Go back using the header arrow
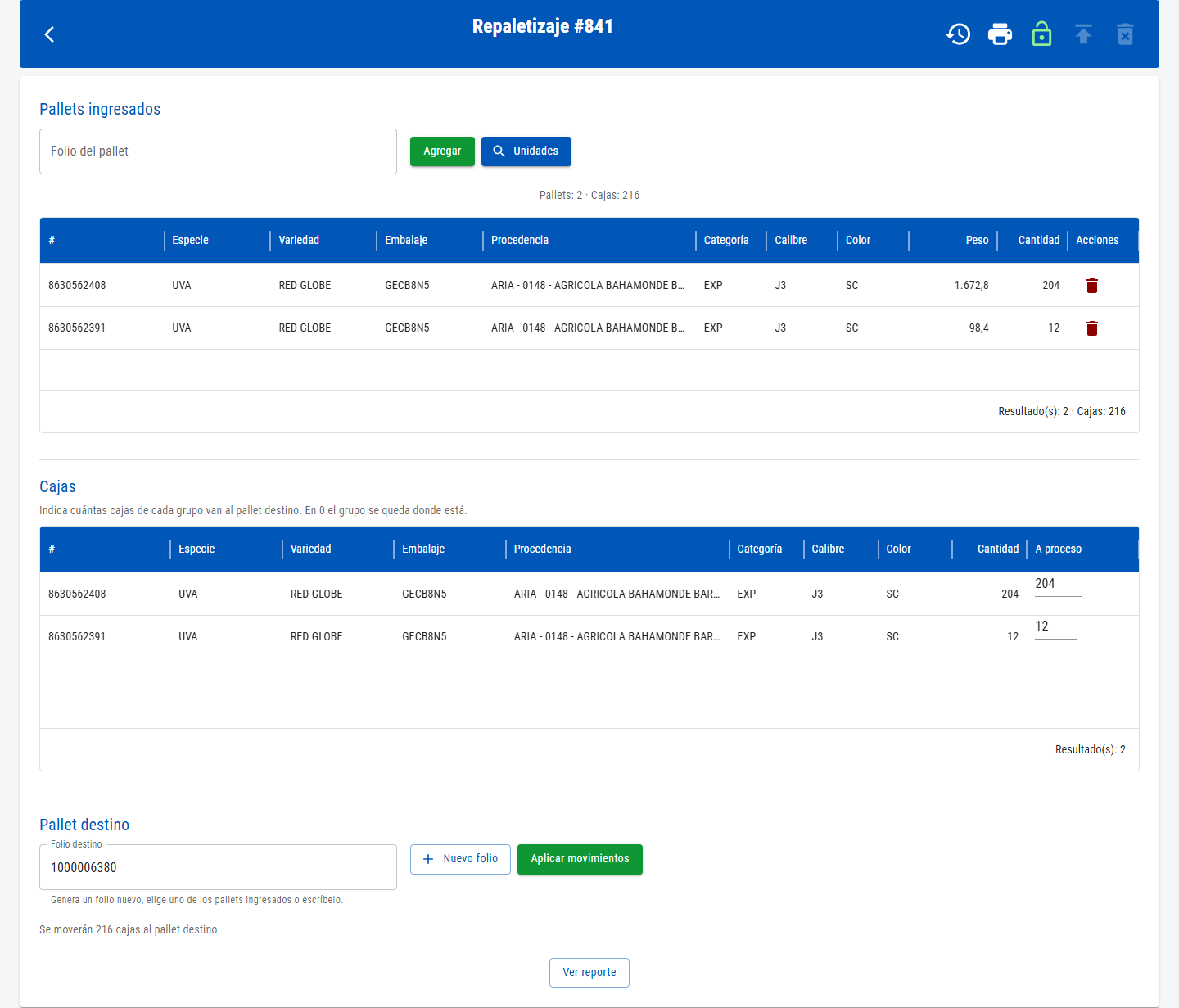The image size is (1179, 1008). [49, 34]
